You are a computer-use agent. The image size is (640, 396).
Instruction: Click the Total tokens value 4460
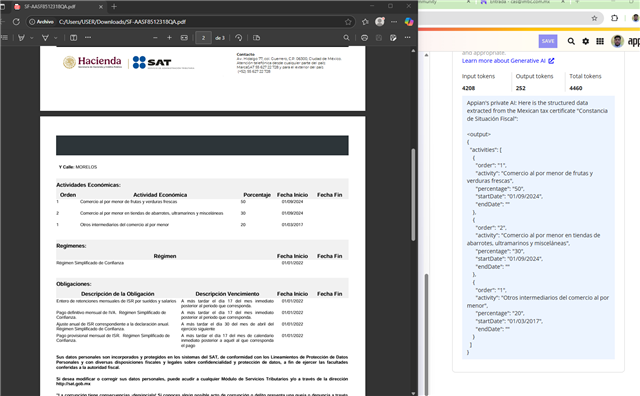click(x=576, y=88)
